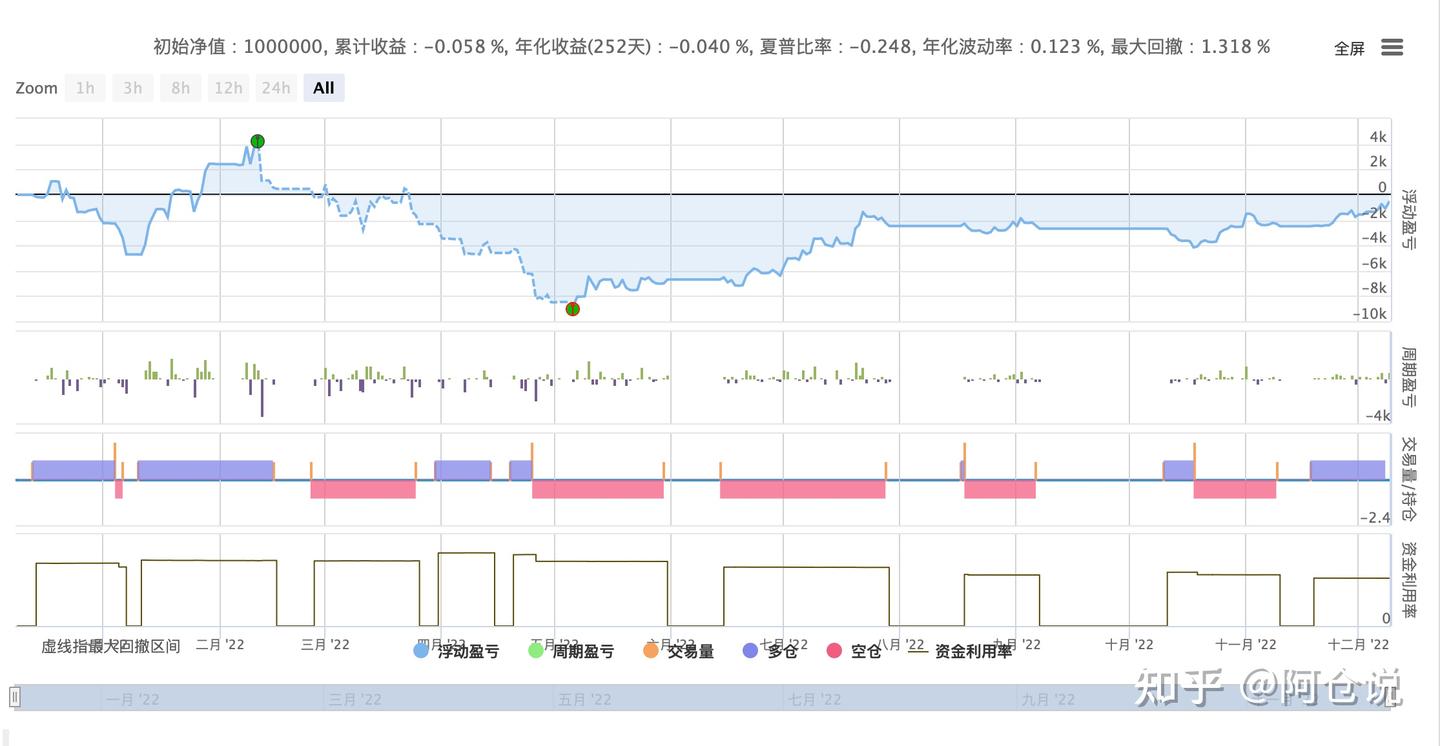Select the "24h" zoom option
The width and height of the screenshot is (1440, 746).
click(x=276, y=87)
